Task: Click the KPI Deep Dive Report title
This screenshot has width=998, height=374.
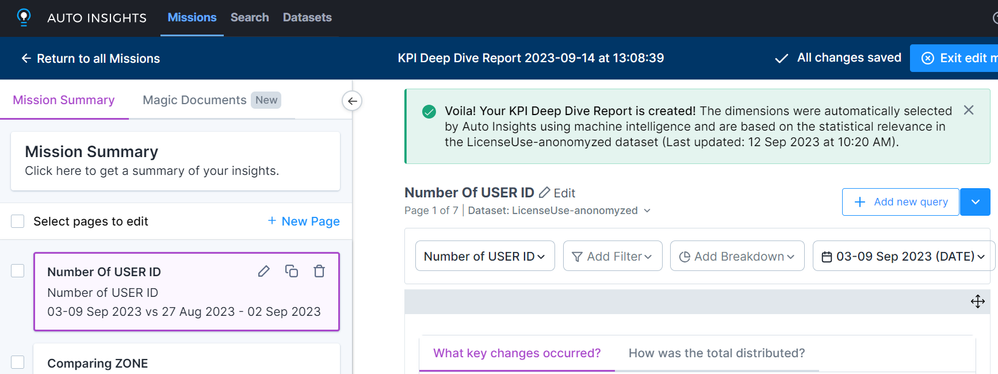Action: 531,58
